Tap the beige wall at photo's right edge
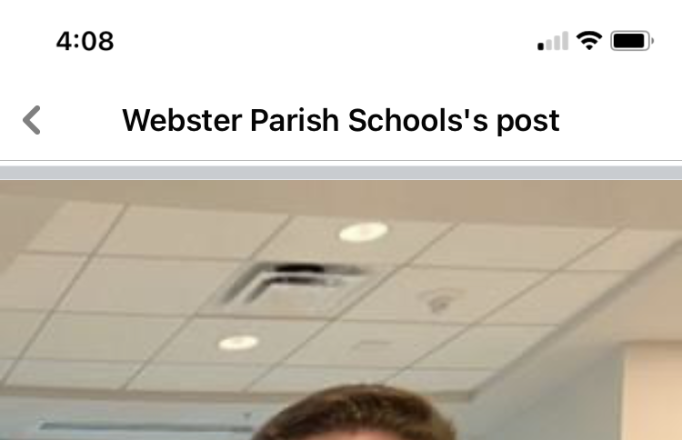 (x=653, y=391)
